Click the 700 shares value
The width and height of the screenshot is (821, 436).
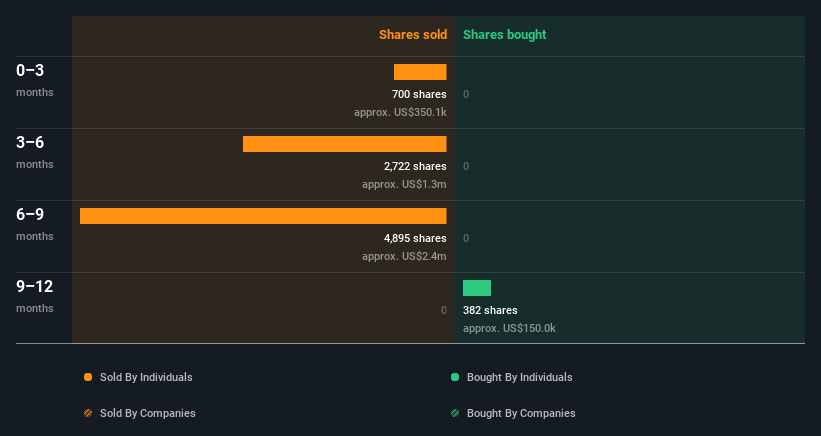click(419, 94)
